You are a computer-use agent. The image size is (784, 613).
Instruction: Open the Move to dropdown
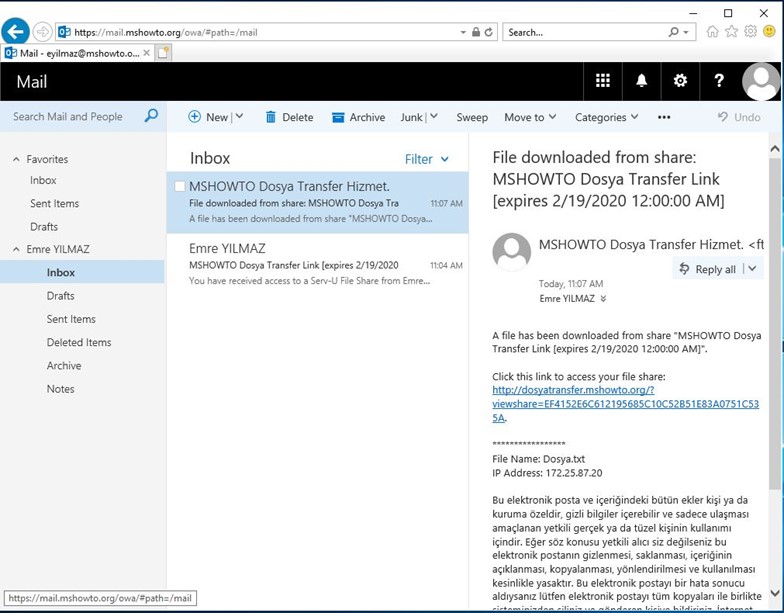coord(530,117)
